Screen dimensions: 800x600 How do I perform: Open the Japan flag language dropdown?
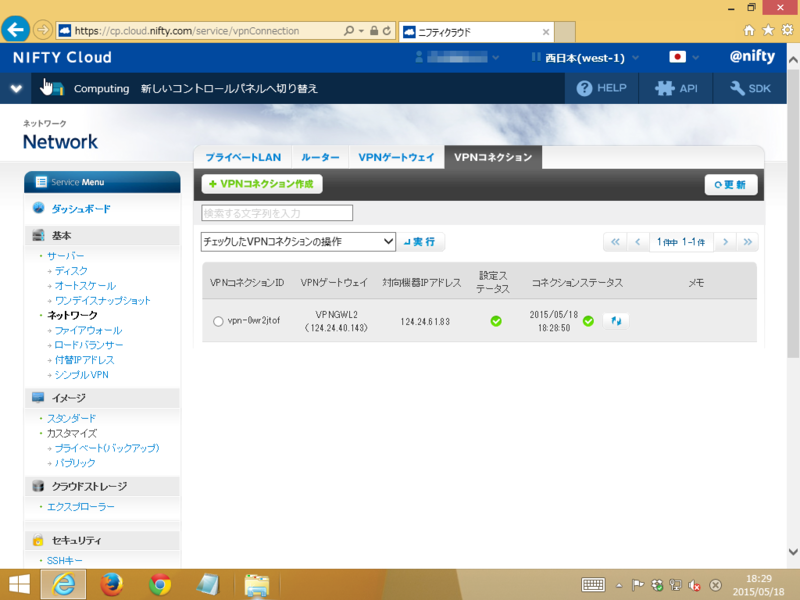click(x=684, y=58)
